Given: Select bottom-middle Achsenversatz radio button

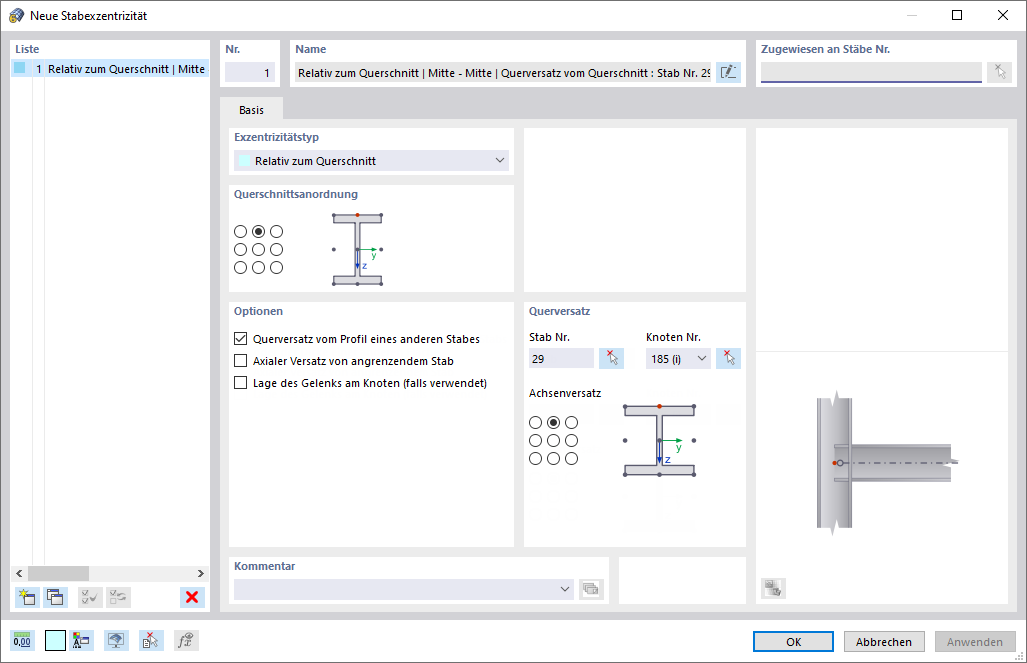Looking at the screenshot, I should [x=553, y=459].
